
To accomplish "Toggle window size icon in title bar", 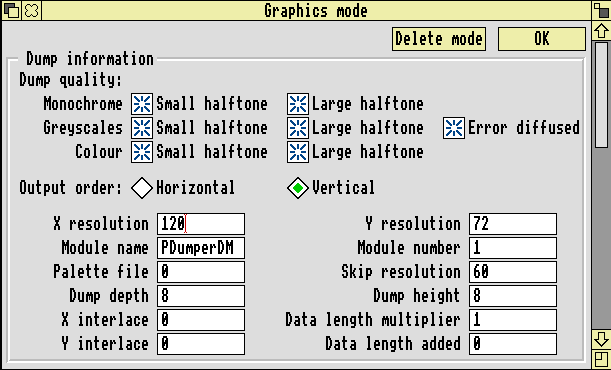I will [601, 10].
